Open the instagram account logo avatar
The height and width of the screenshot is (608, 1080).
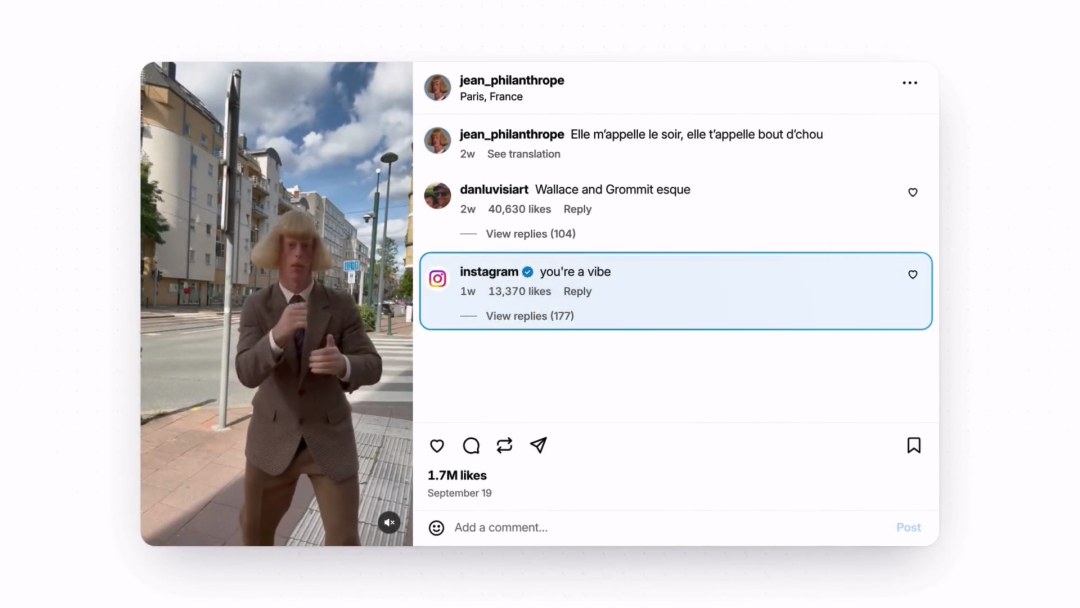coord(437,278)
